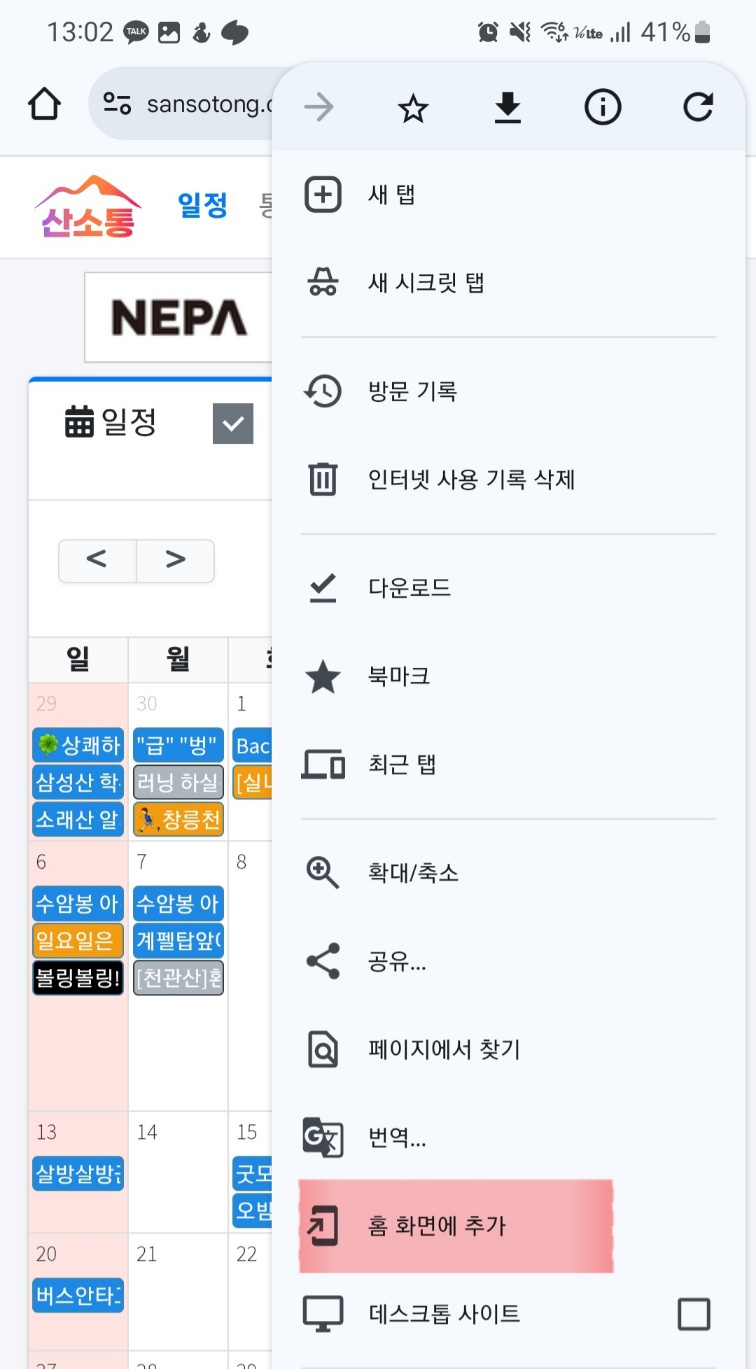Tap the NEPA banner advertisement

click(178, 317)
